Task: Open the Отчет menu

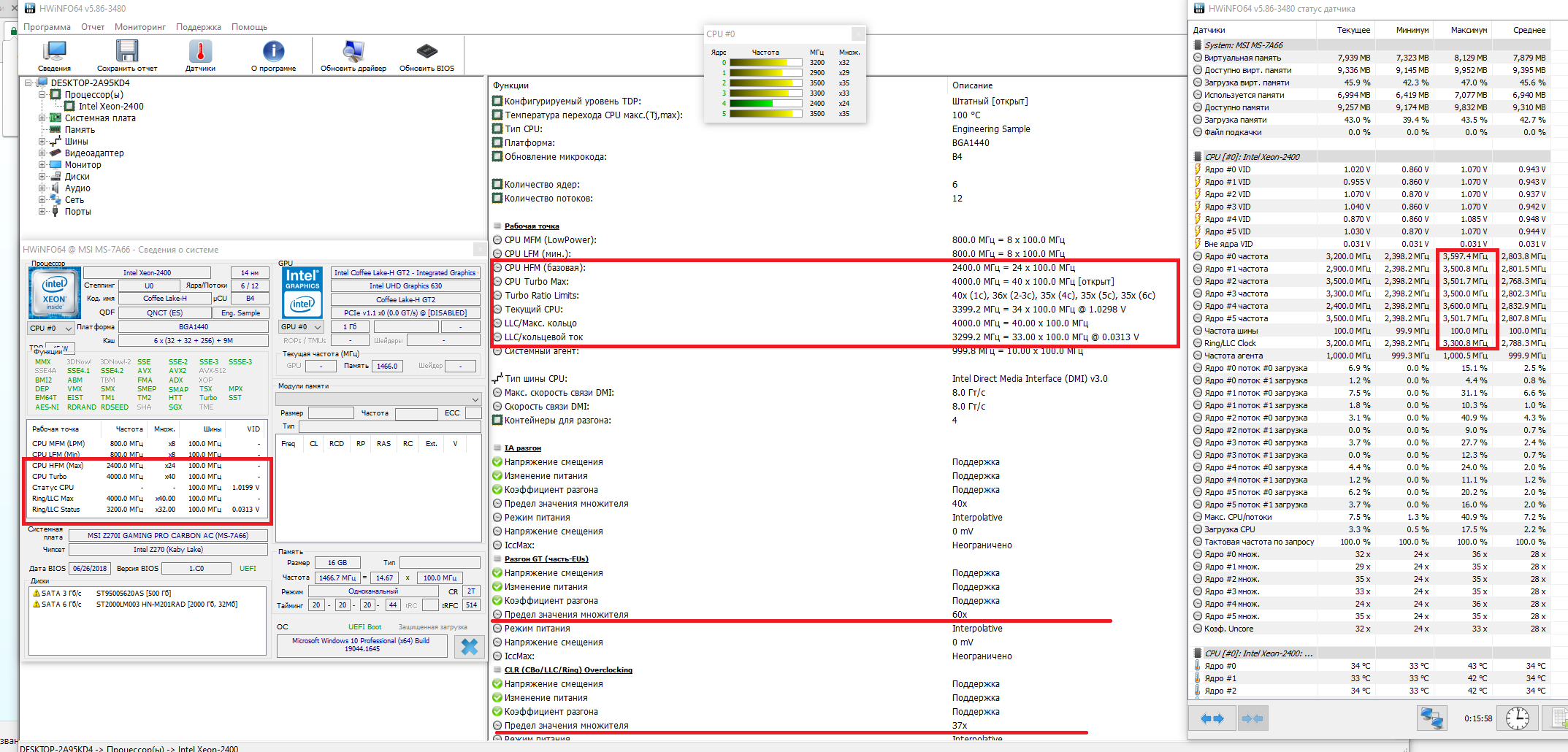Action: pyautogui.click(x=93, y=27)
